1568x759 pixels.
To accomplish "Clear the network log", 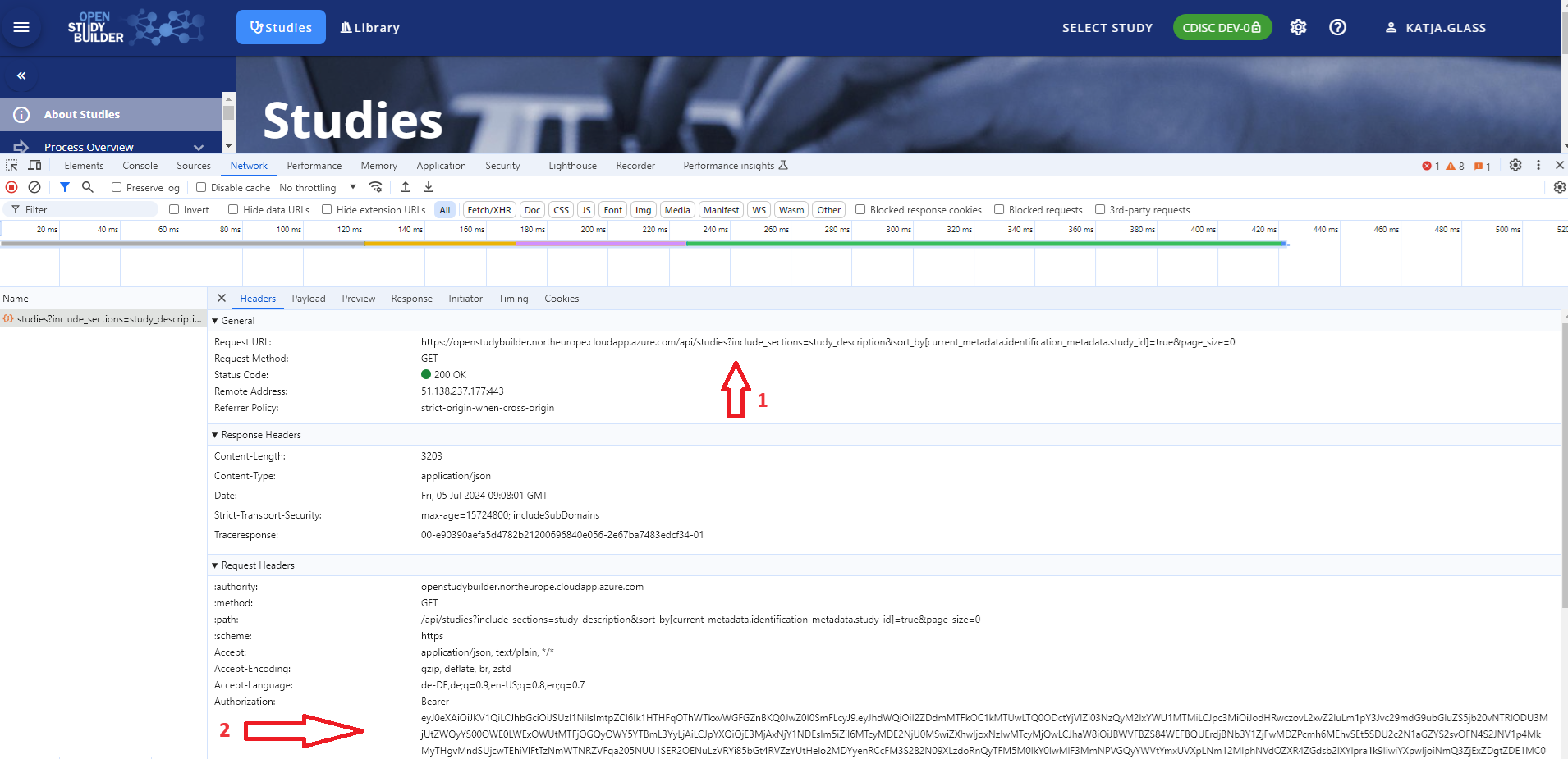I will click(x=34, y=187).
